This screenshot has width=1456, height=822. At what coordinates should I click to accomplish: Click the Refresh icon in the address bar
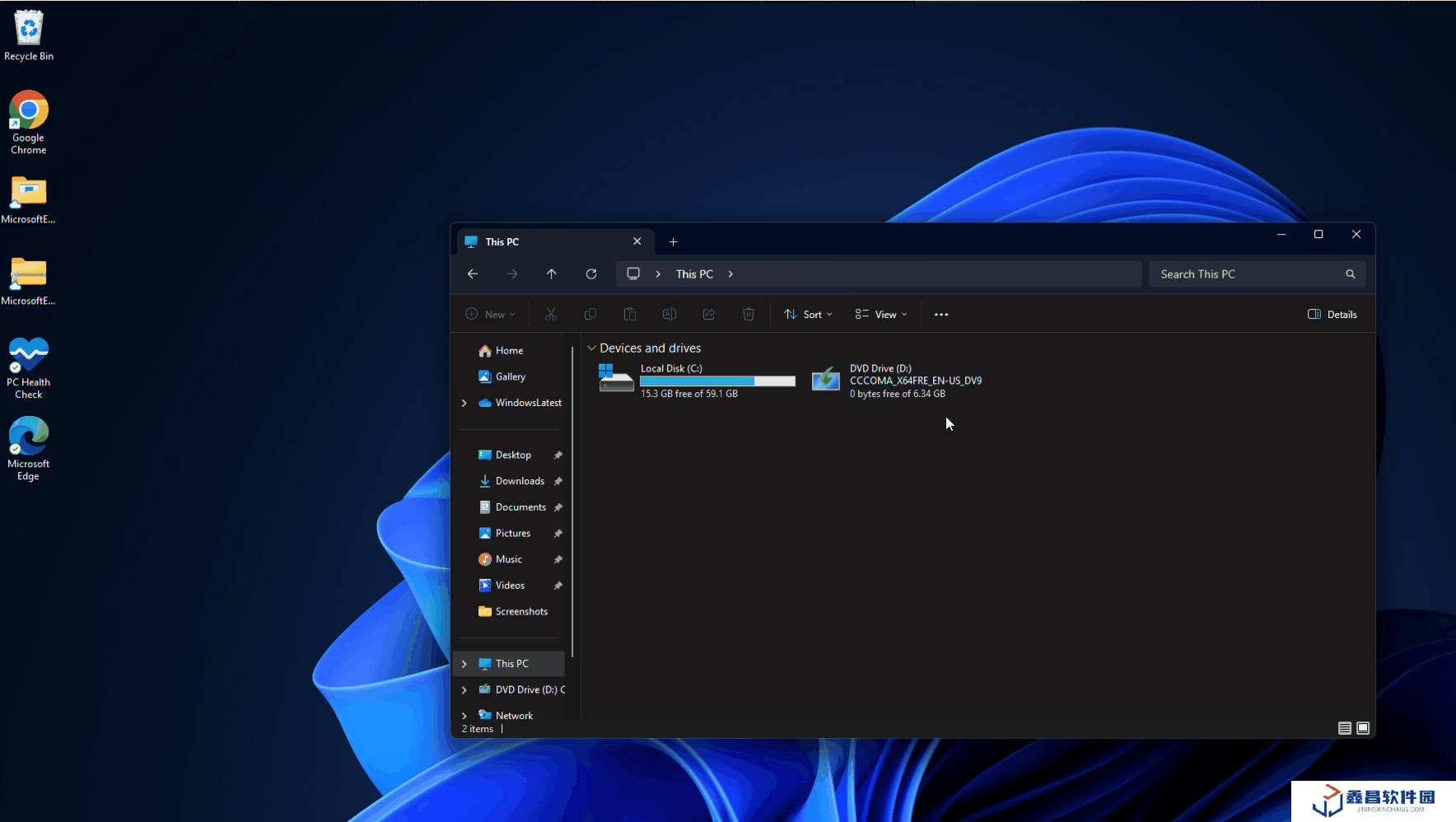[x=591, y=274]
